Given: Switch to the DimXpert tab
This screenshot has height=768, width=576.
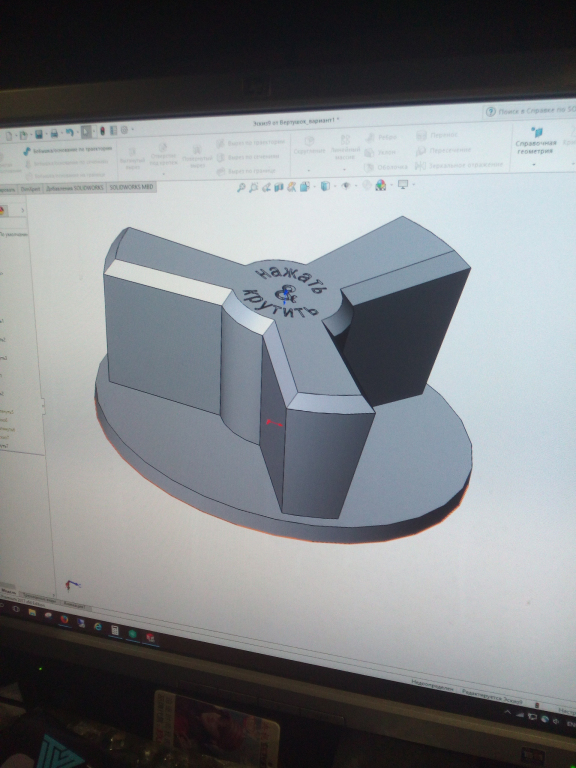Looking at the screenshot, I should pyautogui.click(x=30, y=189).
